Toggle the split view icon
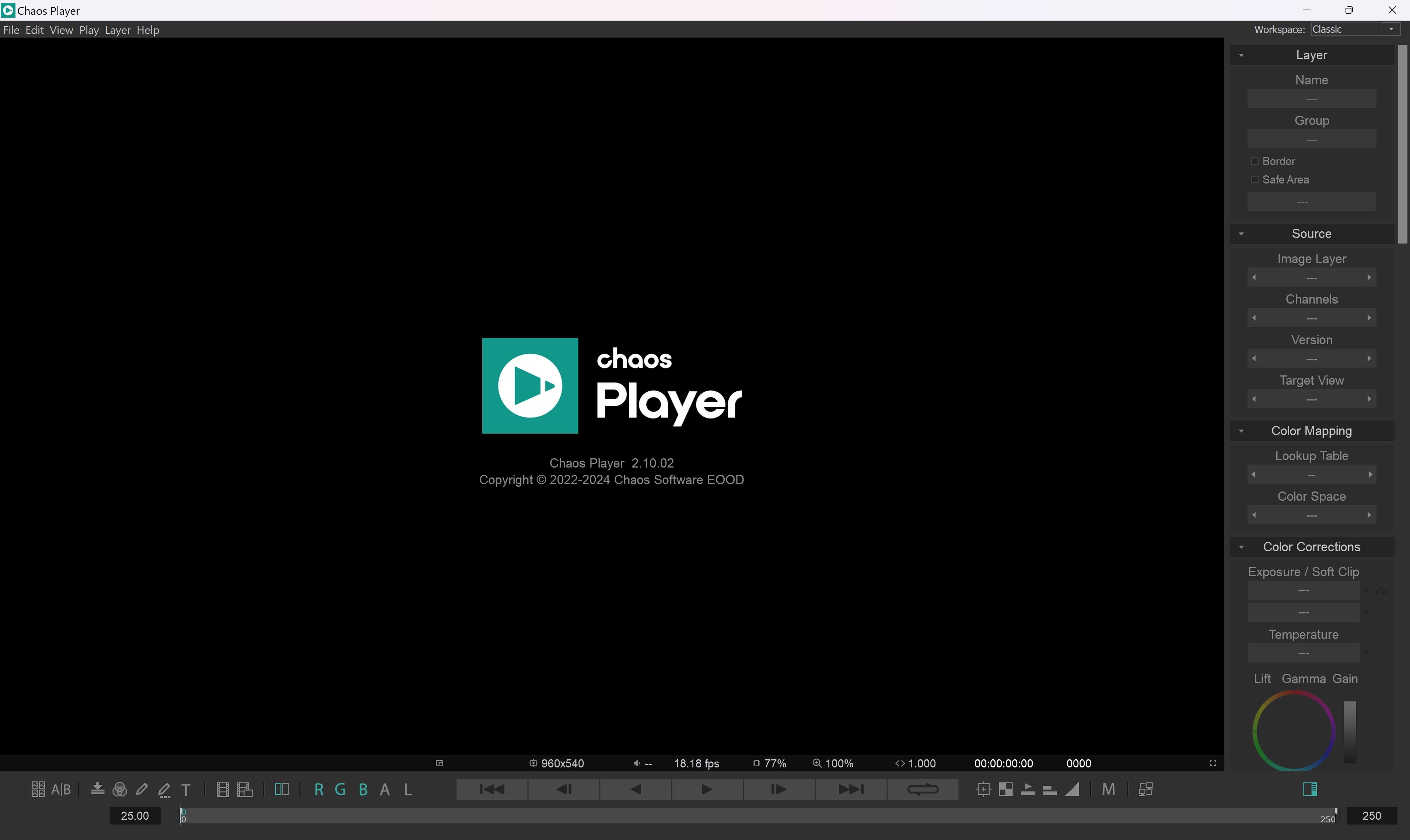The width and height of the screenshot is (1410, 840). [x=281, y=789]
